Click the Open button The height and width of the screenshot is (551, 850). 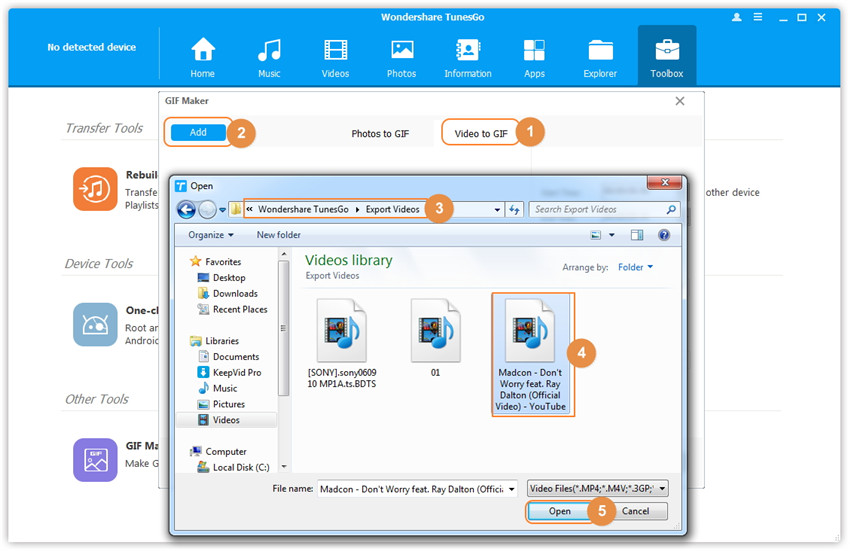pyautogui.click(x=559, y=511)
